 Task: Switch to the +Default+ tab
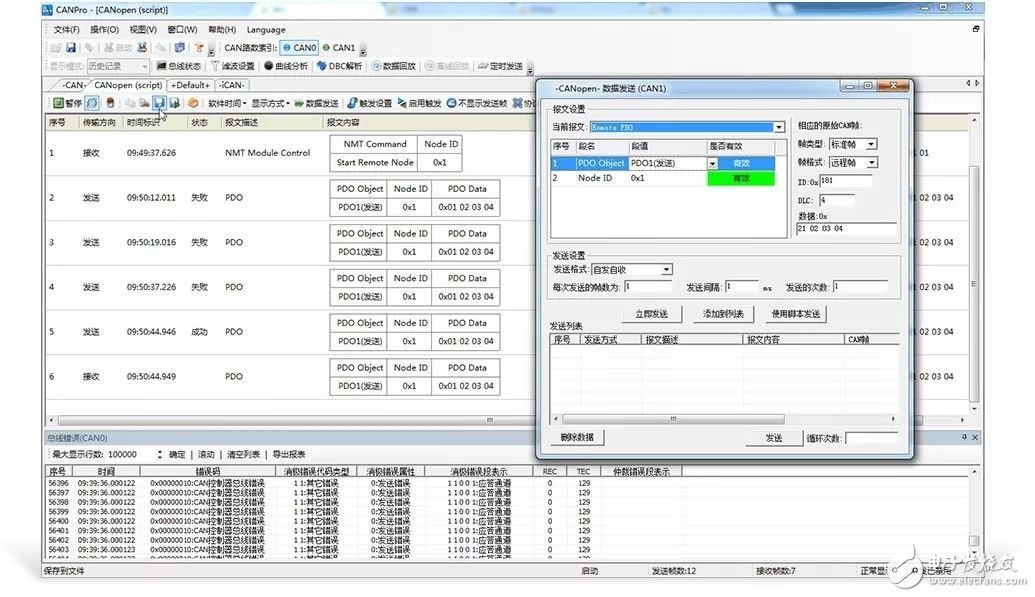(191, 85)
